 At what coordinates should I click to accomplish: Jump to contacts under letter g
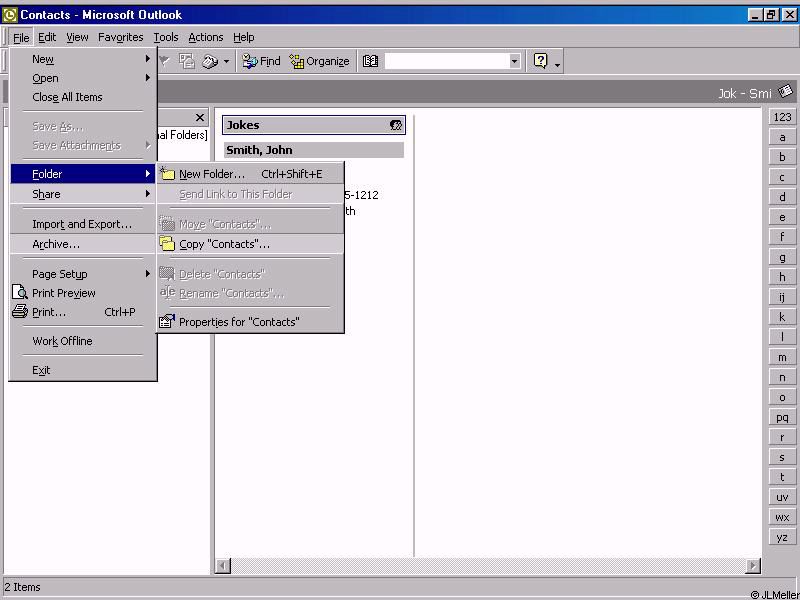(x=782, y=257)
